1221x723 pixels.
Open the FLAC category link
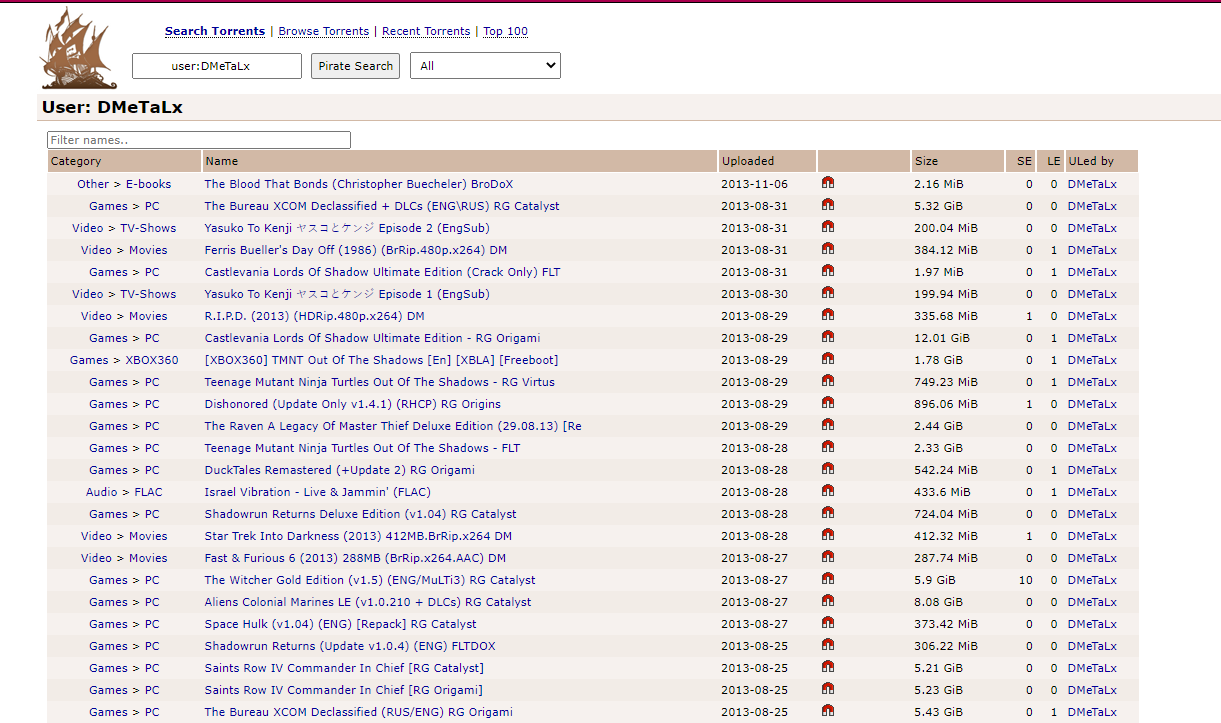point(147,492)
